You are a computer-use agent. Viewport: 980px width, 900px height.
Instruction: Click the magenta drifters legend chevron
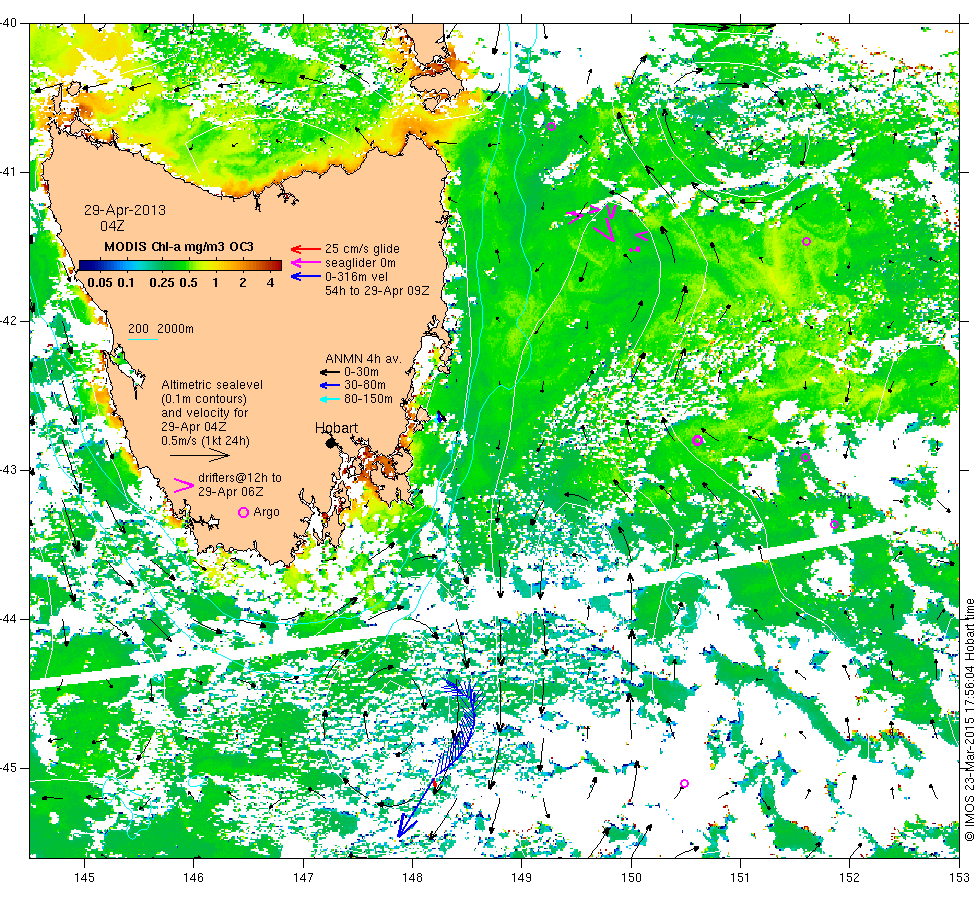tap(184, 485)
